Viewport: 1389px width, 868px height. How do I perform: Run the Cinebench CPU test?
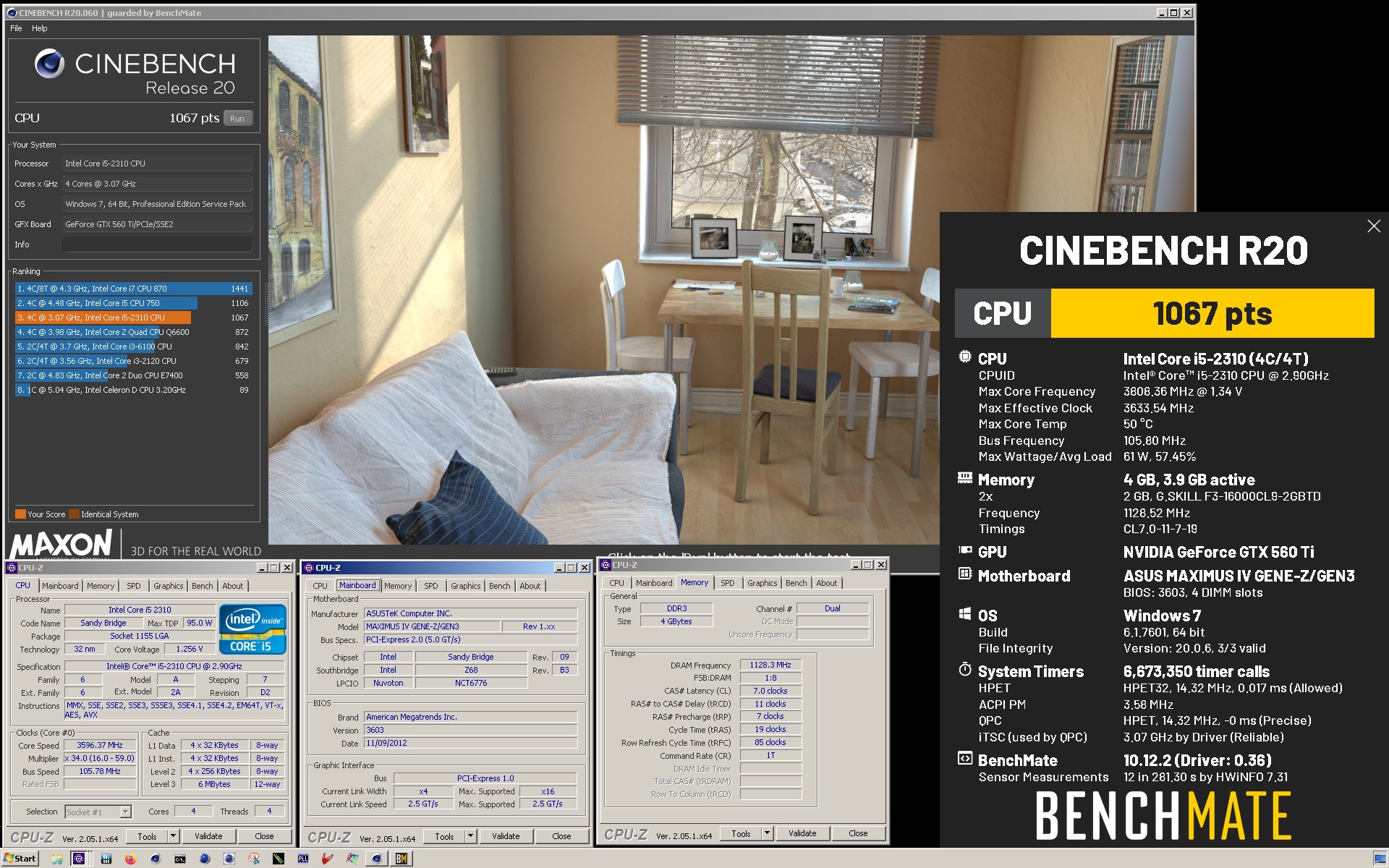tap(237, 119)
